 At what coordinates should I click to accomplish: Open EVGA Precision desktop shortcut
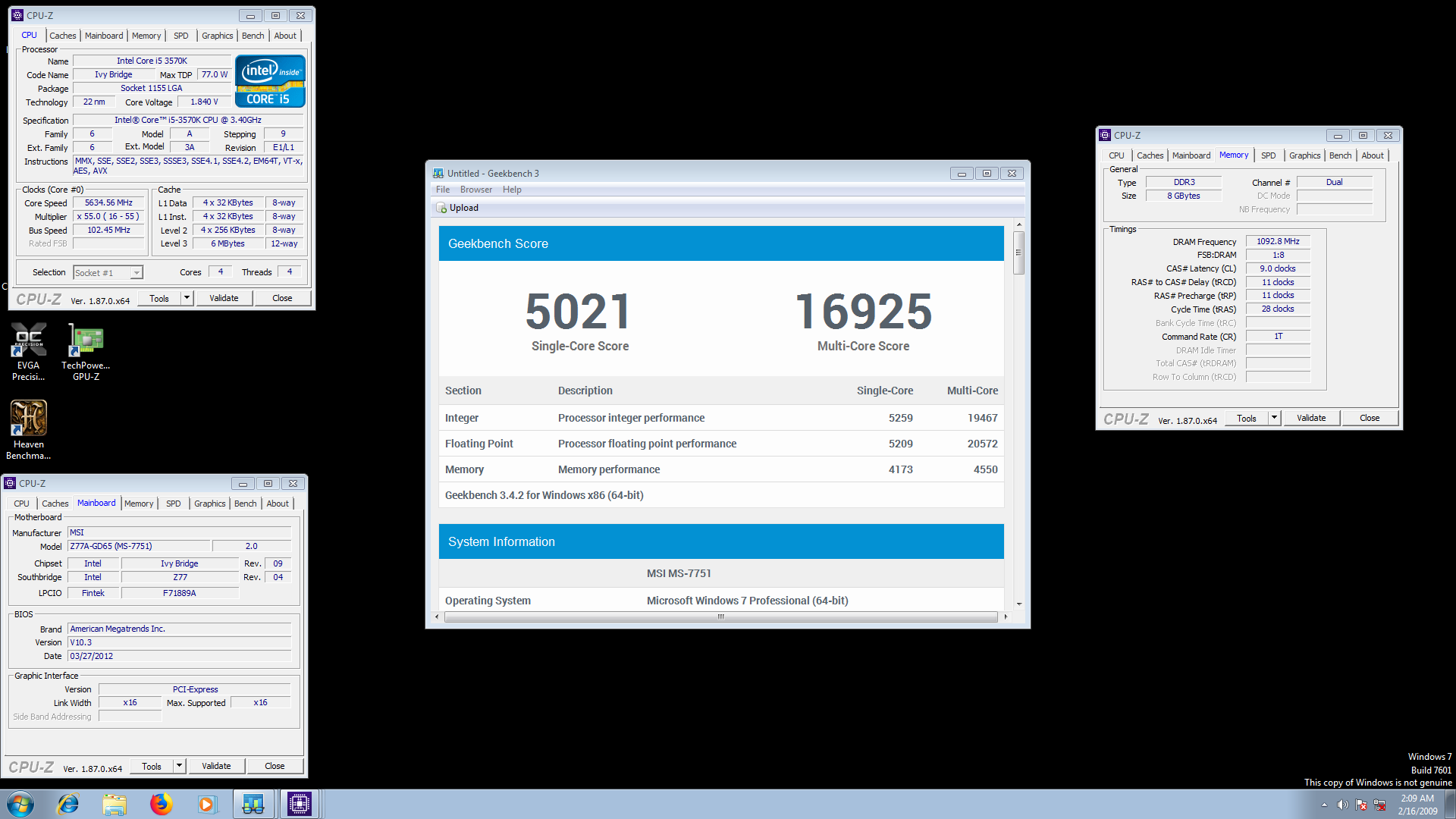pyautogui.click(x=29, y=351)
